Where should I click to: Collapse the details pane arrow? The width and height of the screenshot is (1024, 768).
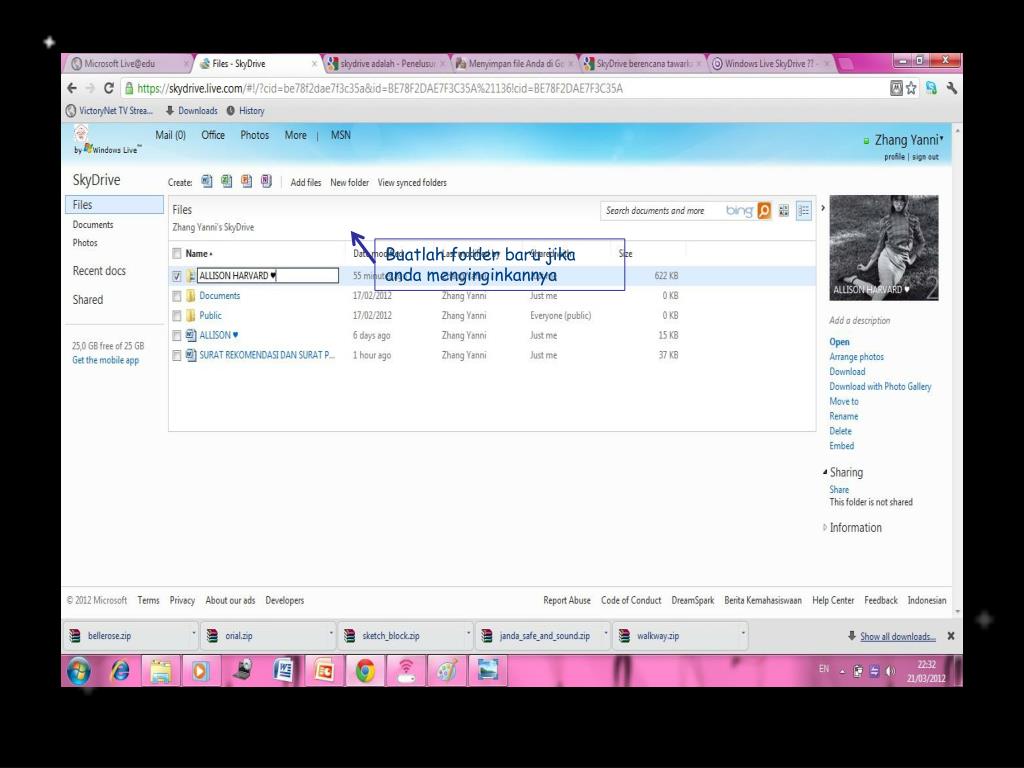point(823,208)
